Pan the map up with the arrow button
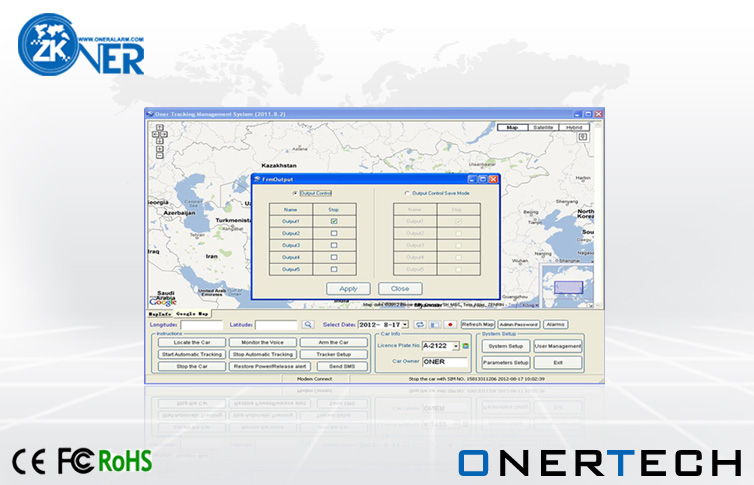Image resolution: width=754 pixels, height=485 pixels. coord(160,128)
